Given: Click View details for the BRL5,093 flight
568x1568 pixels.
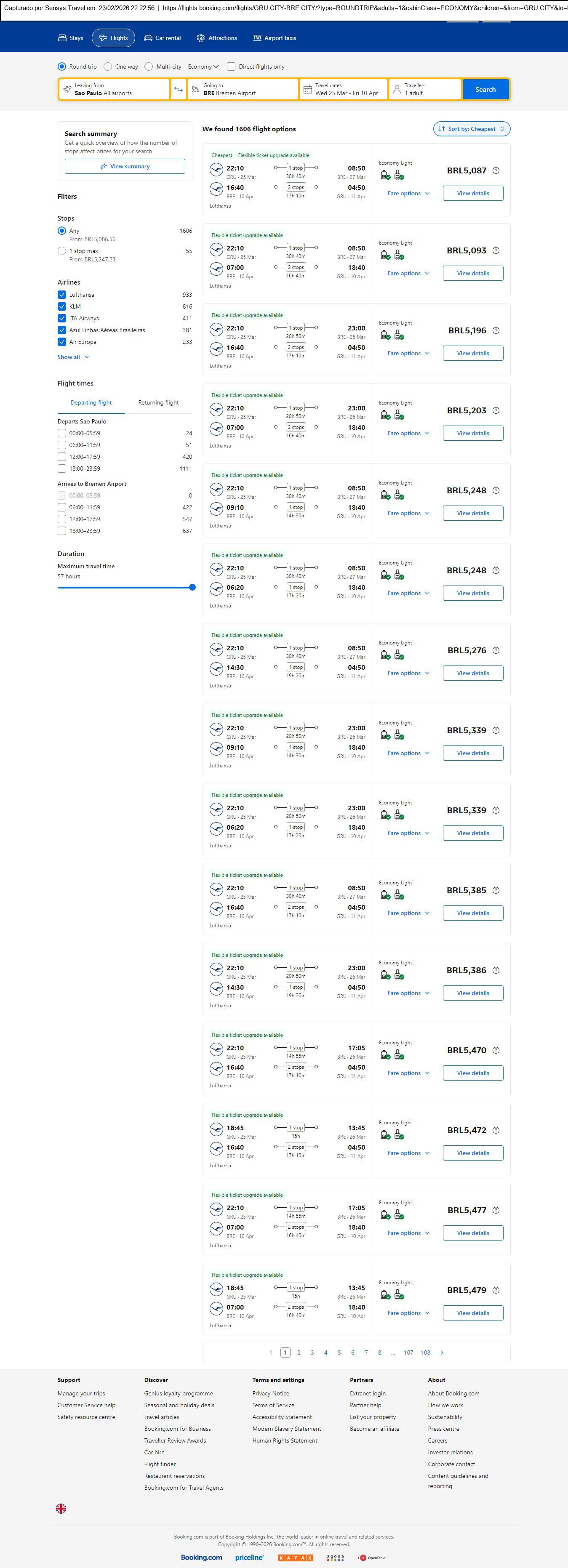Looking at the screenshot, I should click(x=472, y=273).
